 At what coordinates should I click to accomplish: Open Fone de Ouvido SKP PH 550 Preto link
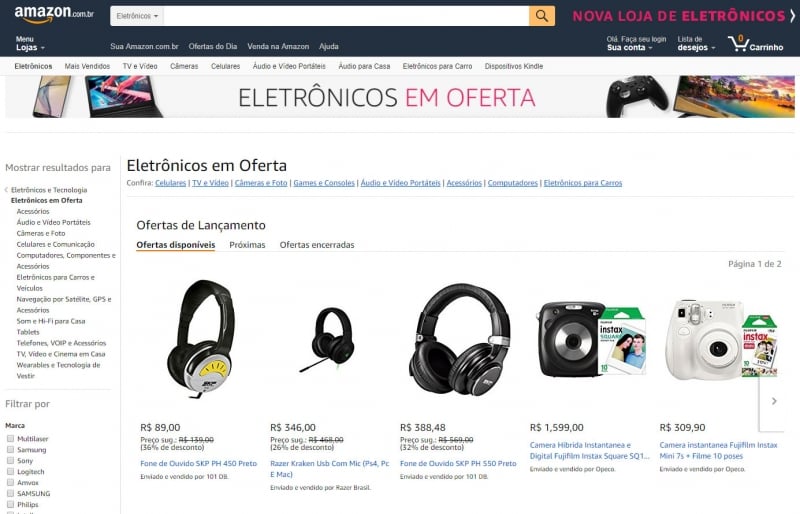pyautogui.click(x=458, y=463)
